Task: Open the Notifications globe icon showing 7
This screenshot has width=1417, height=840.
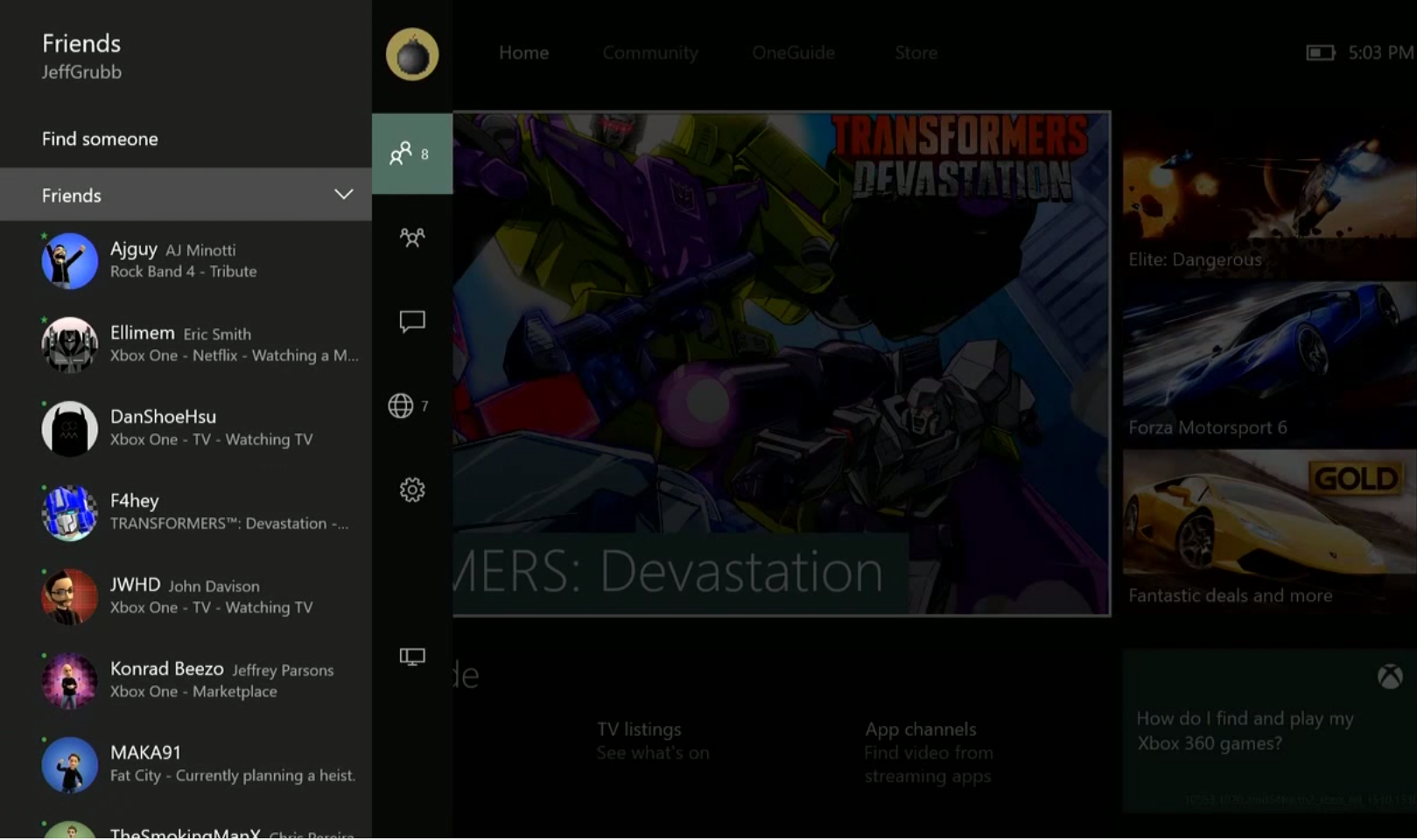Action: 408,406
